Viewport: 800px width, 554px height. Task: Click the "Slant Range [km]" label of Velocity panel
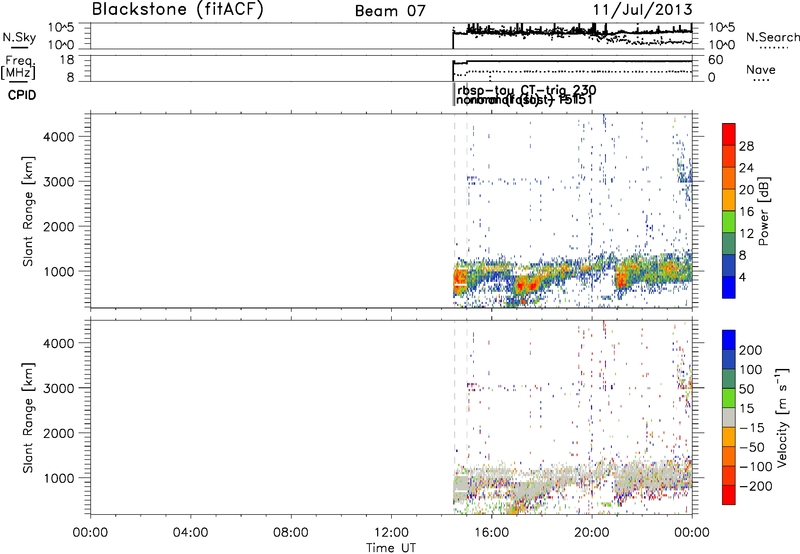[28, 418]
